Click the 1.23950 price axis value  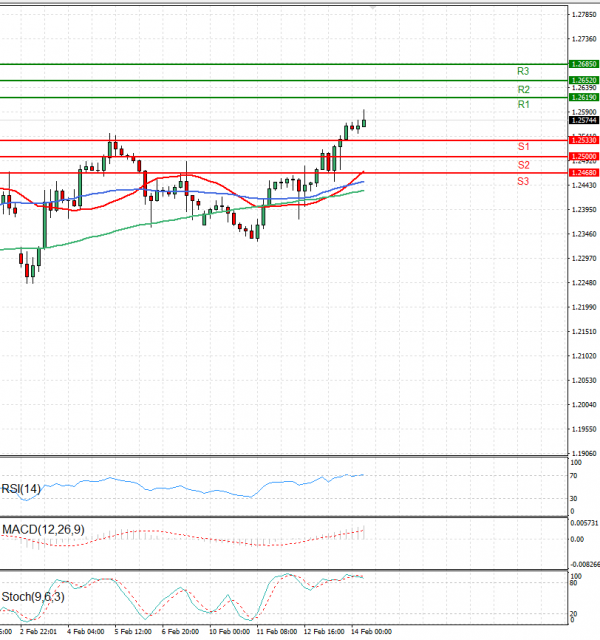pos(584,209)
